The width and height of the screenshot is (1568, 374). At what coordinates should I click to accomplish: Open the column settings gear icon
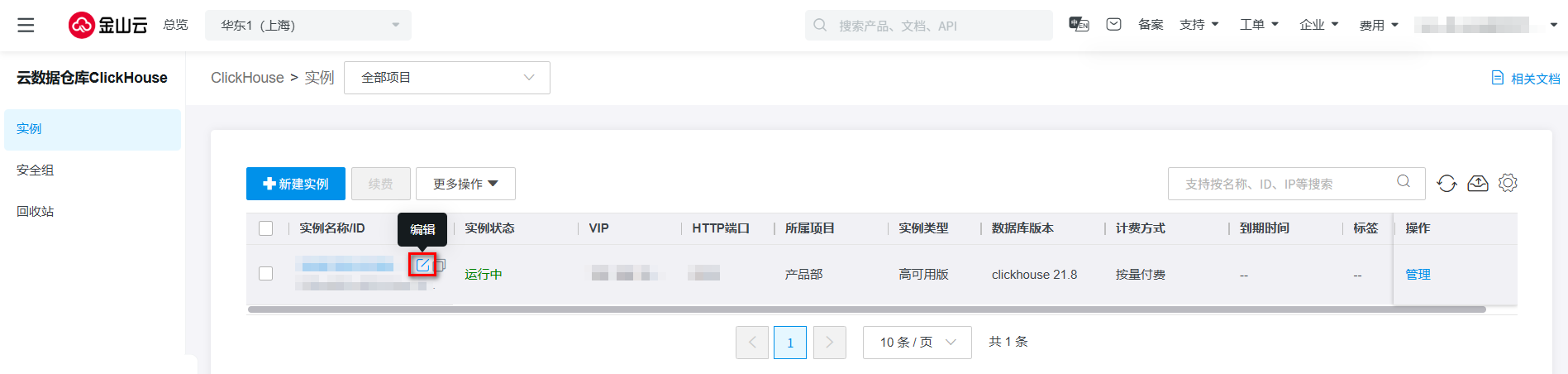(1508, 183)
